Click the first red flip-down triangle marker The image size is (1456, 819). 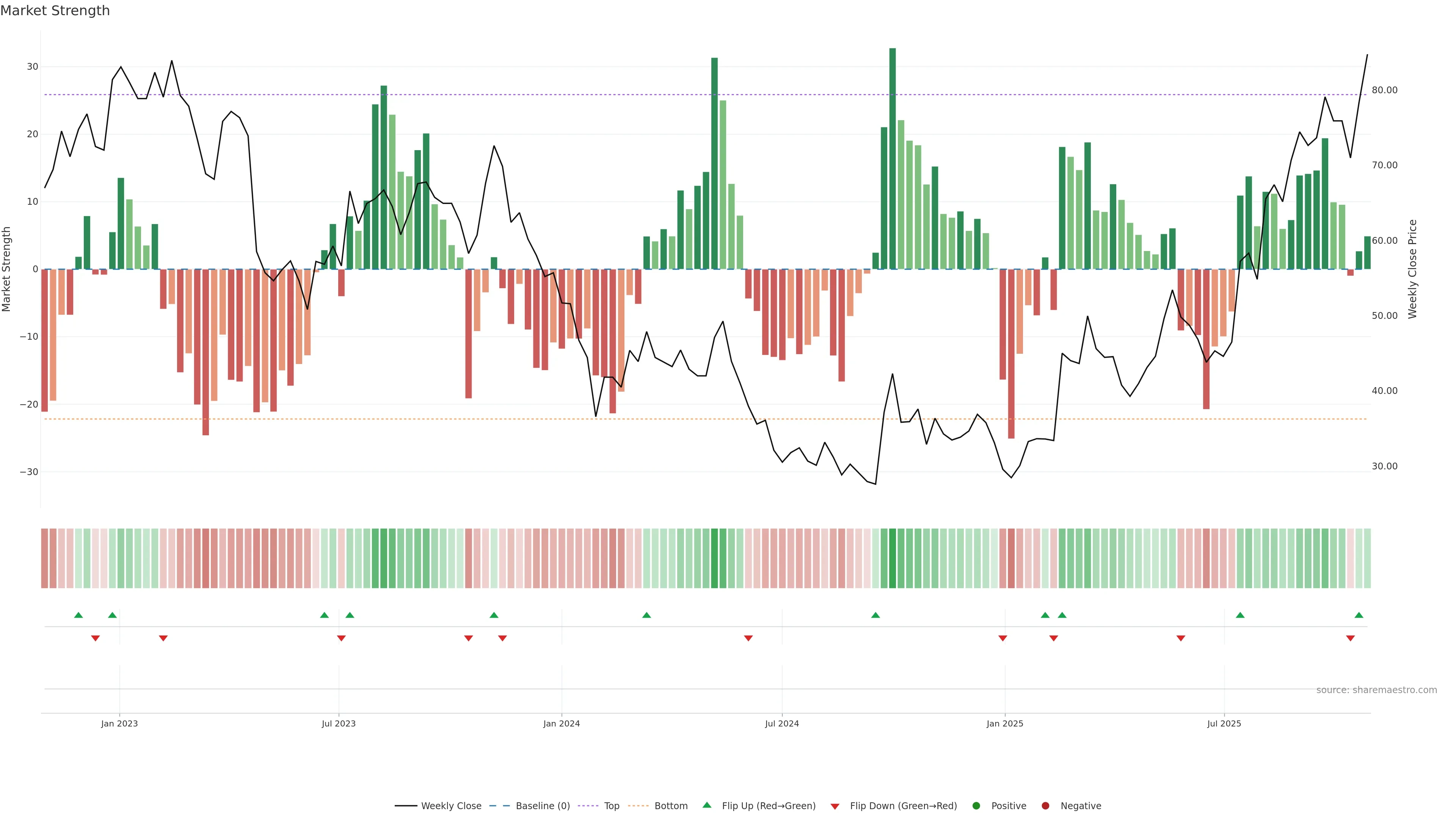coord(96,638)
